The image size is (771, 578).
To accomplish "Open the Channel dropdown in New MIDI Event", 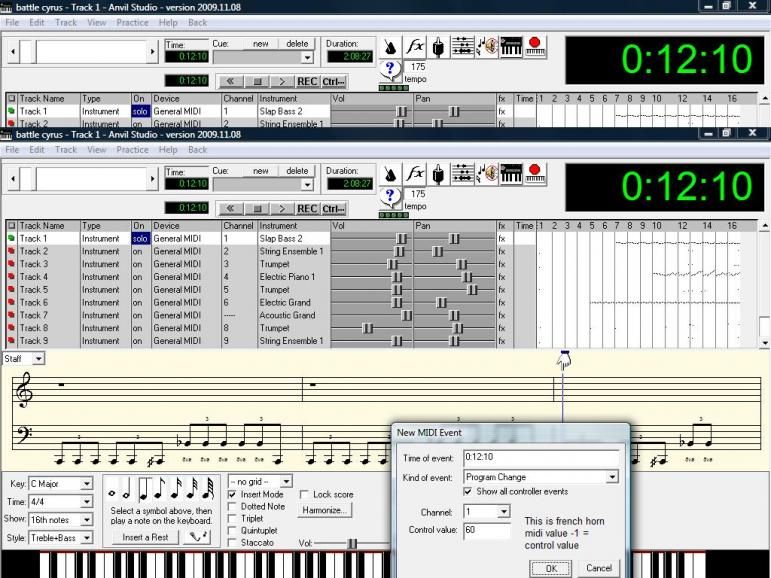I will click(504, 512).
